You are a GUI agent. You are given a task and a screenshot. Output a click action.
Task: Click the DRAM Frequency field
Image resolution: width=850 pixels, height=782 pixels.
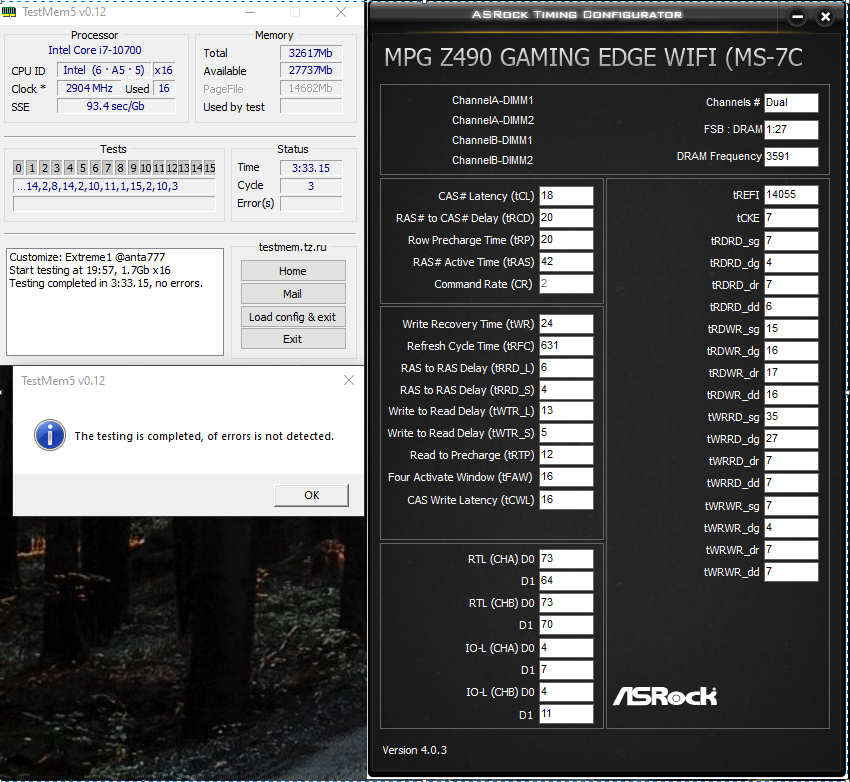[x=791, y=156]
